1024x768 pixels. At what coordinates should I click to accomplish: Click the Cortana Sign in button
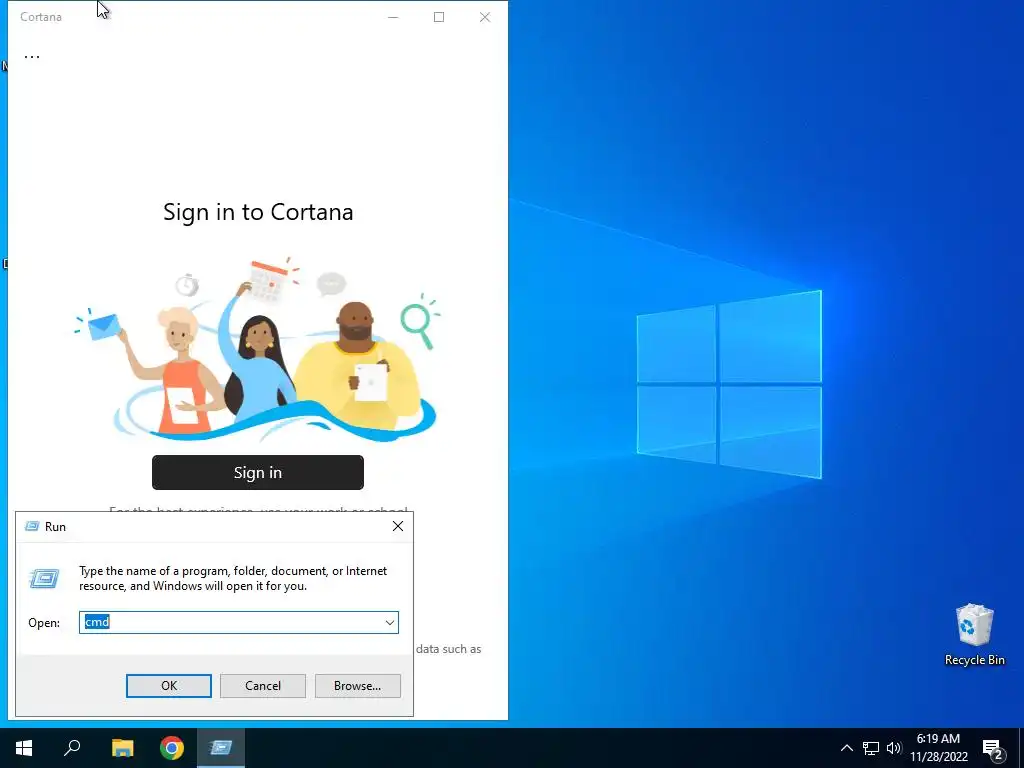(x=257, y=472)
